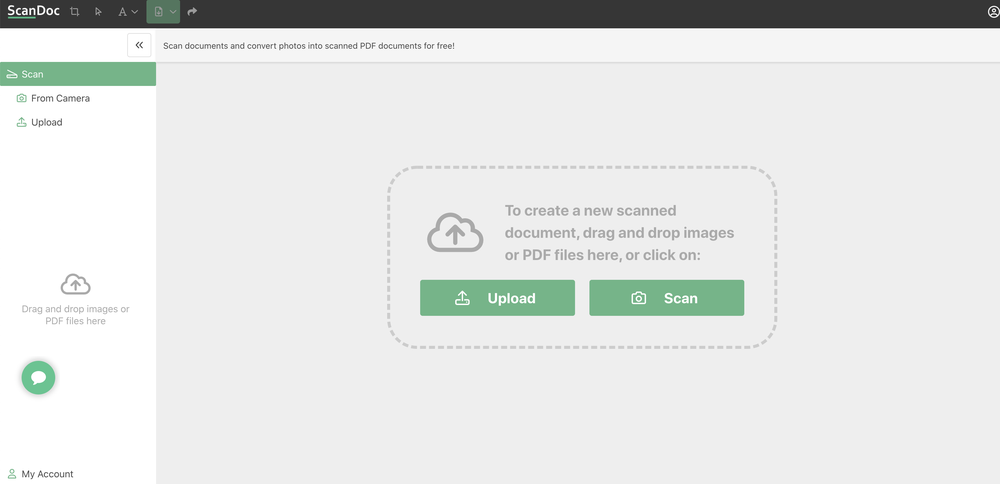This screenshot has width=1000, height=484.
Task: Select the pointer cursor tool
Action: pyautogui.click(x=98, y=11)
